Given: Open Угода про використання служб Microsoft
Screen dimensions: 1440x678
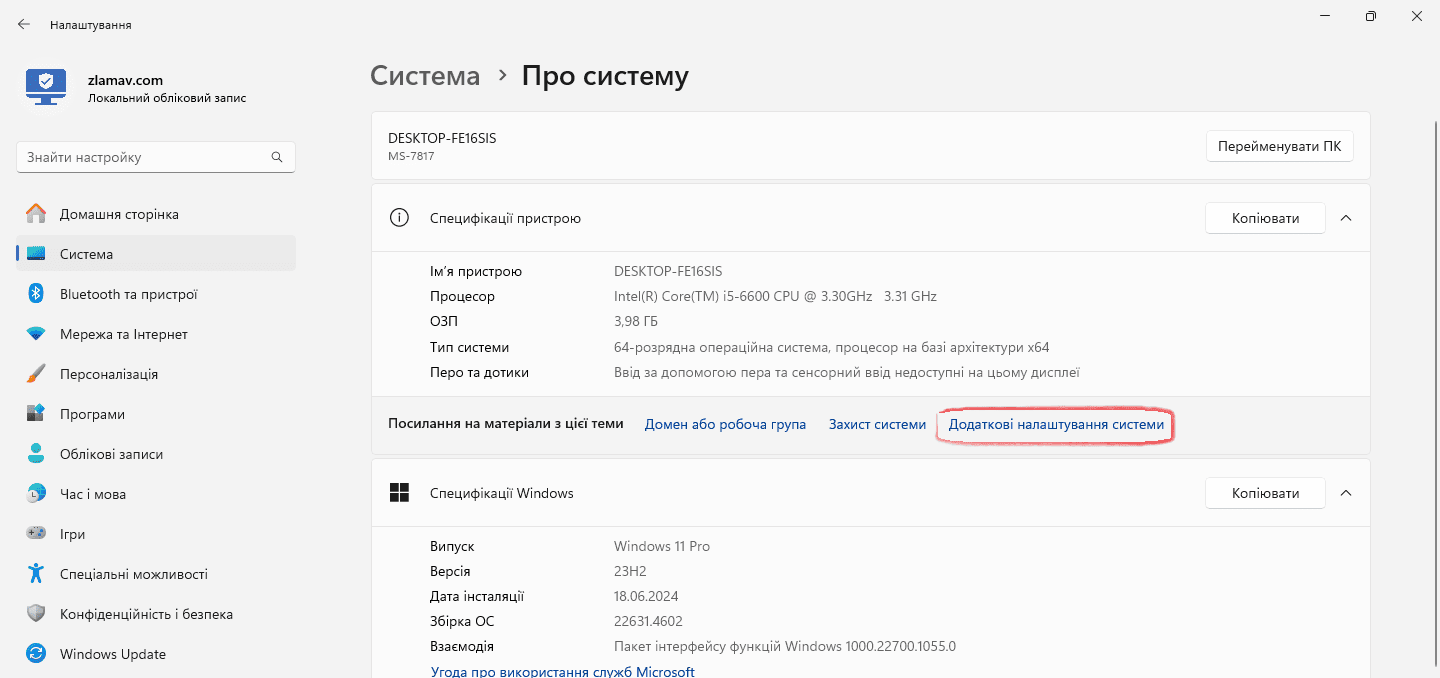Looking at the screenshot, I should [x=563, y=671].
